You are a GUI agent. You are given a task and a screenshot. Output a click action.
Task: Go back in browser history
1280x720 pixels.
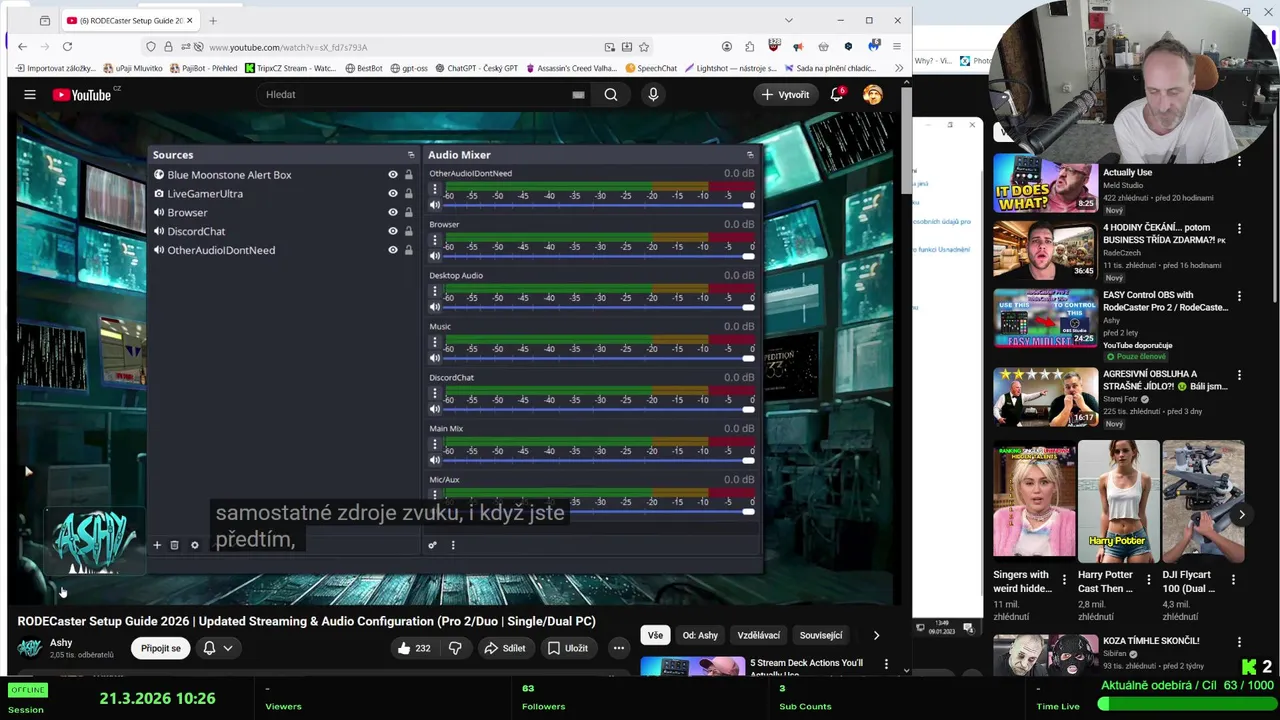point(22,46)
